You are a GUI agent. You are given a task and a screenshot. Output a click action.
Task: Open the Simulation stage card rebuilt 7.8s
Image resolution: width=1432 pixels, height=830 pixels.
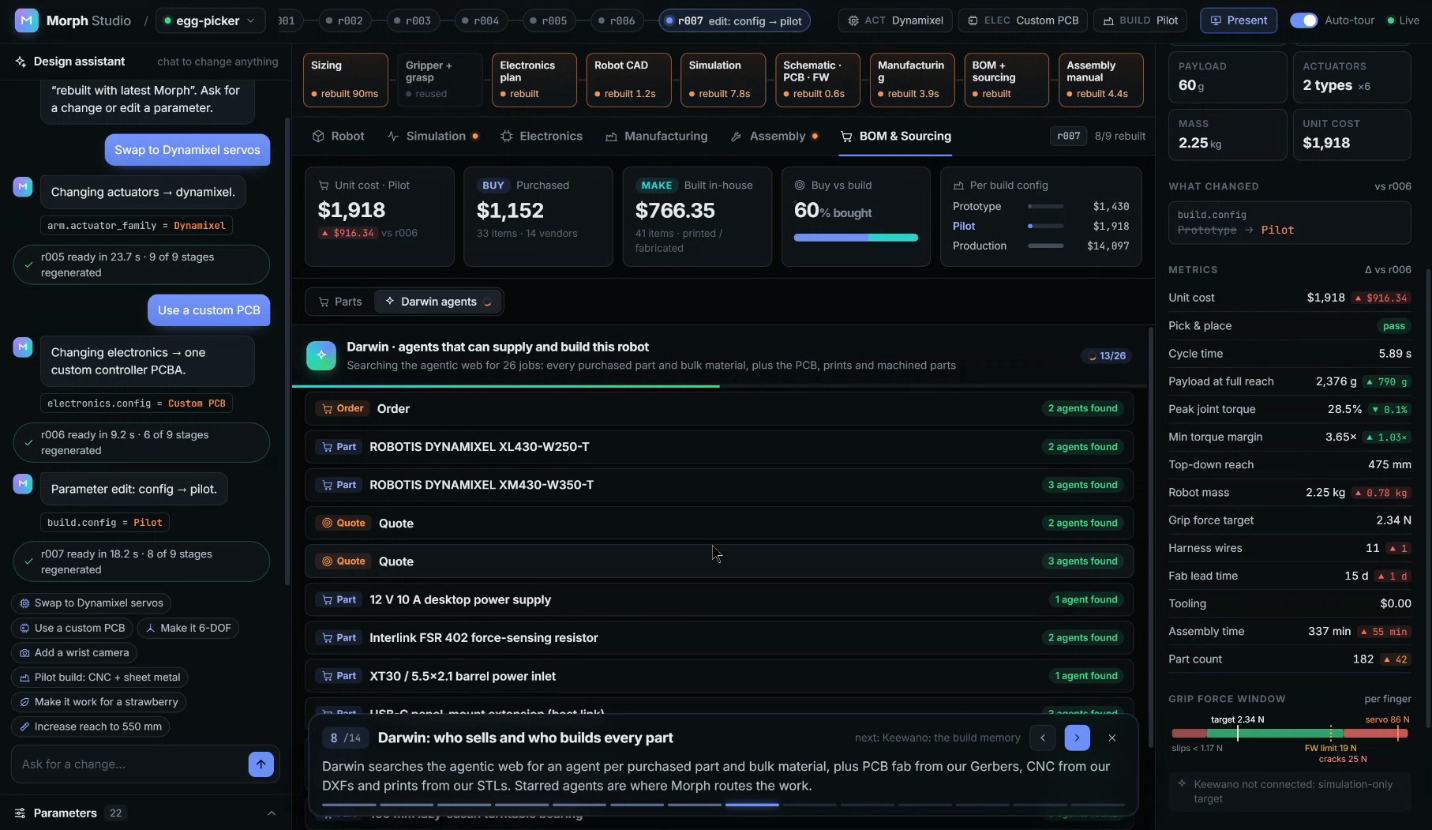(x=724, y=80)
